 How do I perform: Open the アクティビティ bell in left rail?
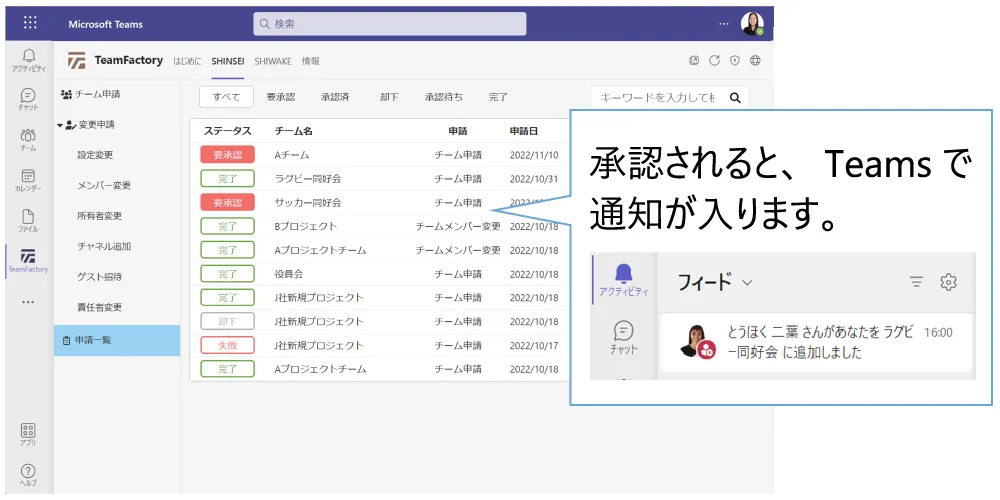pos(28,60)
